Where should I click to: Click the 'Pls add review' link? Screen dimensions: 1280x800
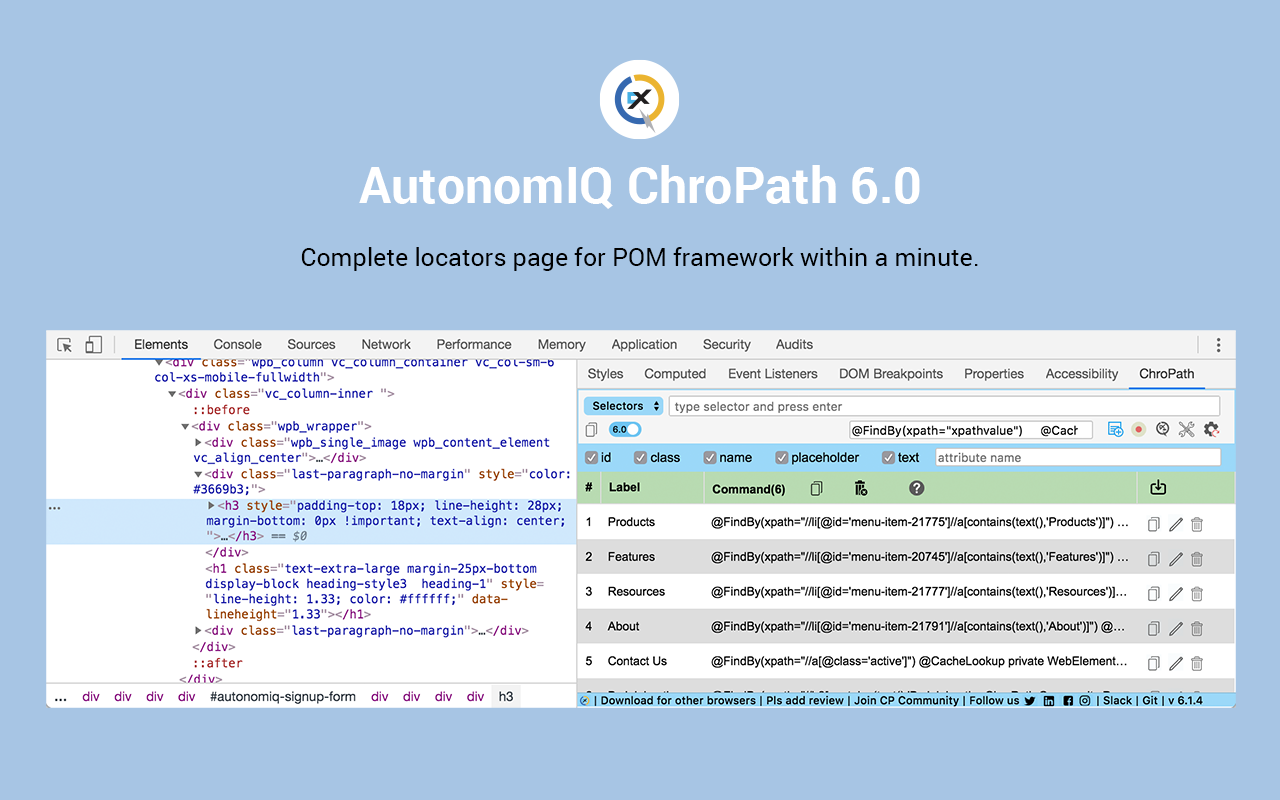pyautogui.click(x=806, y=701)
